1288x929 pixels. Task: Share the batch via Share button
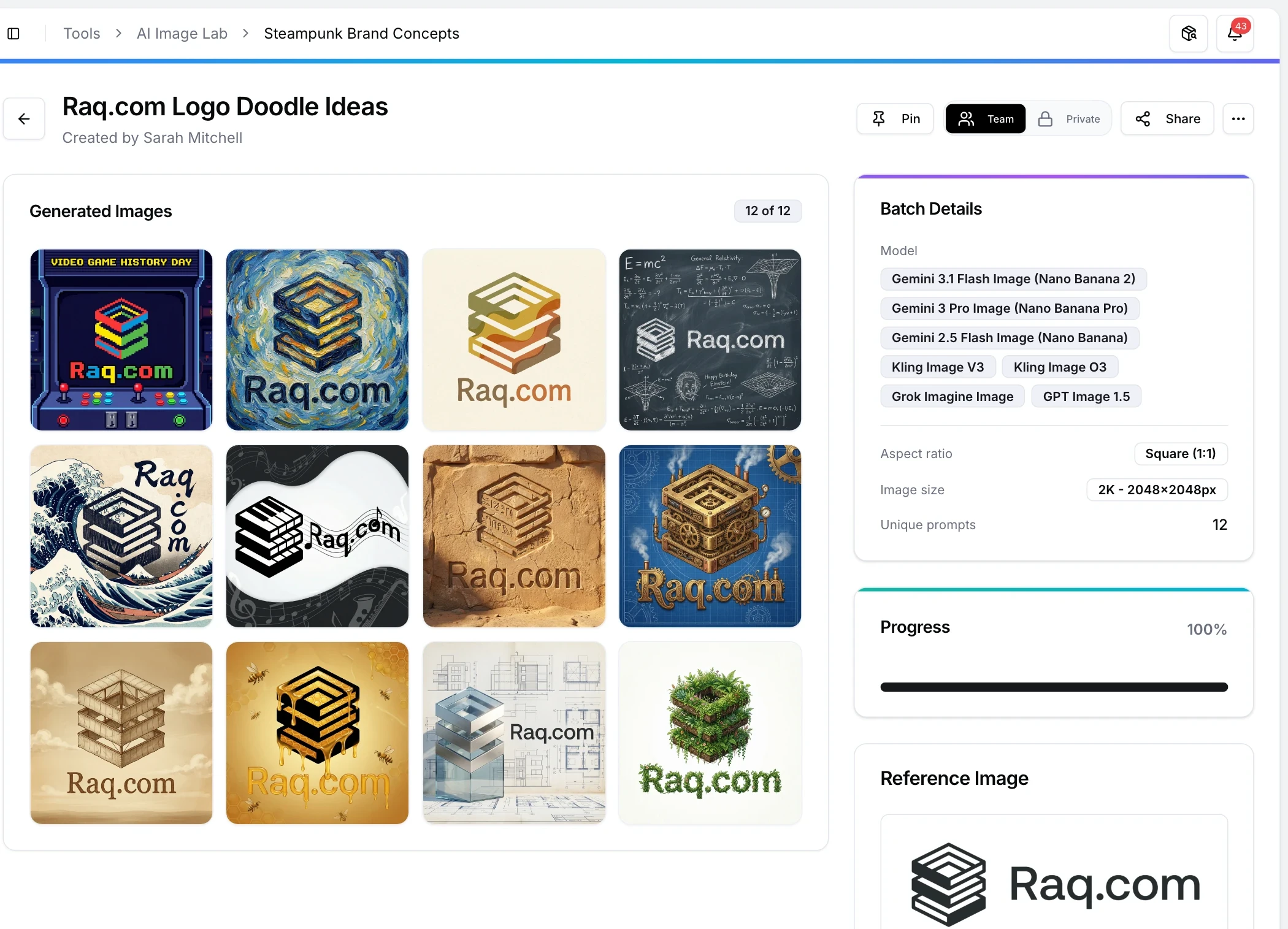click(1167, 118)
